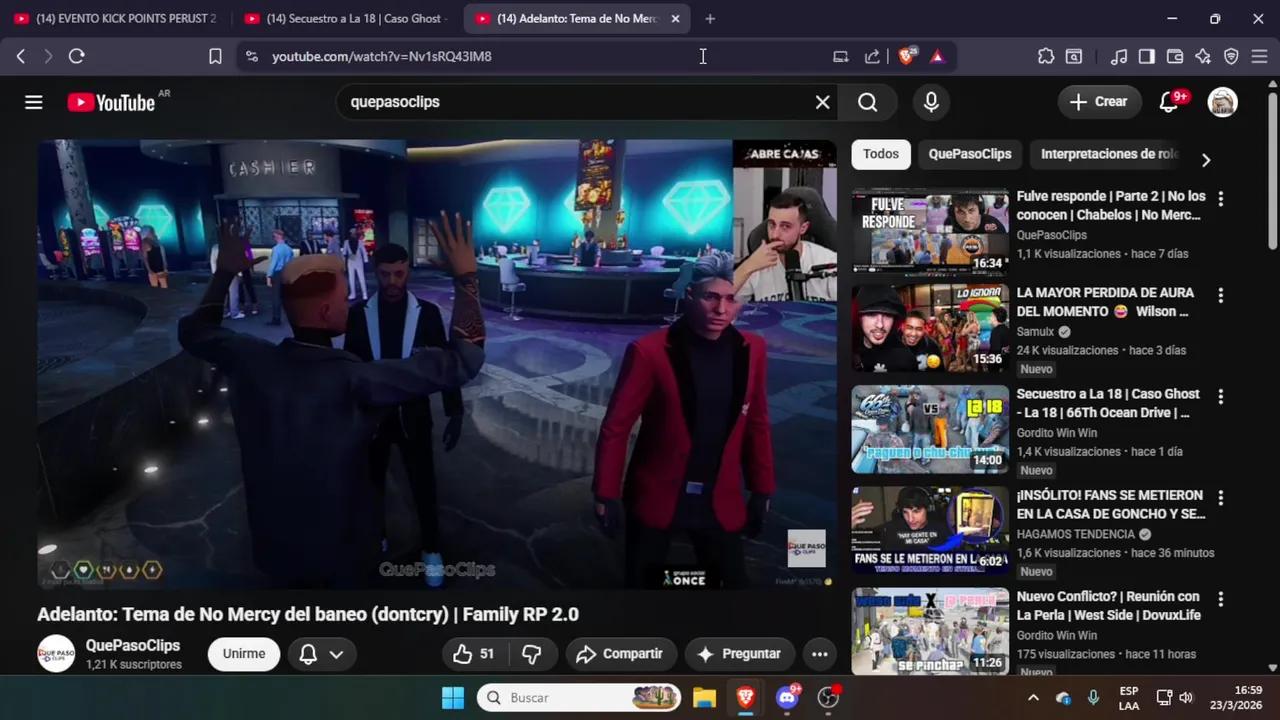
Task: Reload the current page
Action: pyautogui.click(x=76, y=56)
